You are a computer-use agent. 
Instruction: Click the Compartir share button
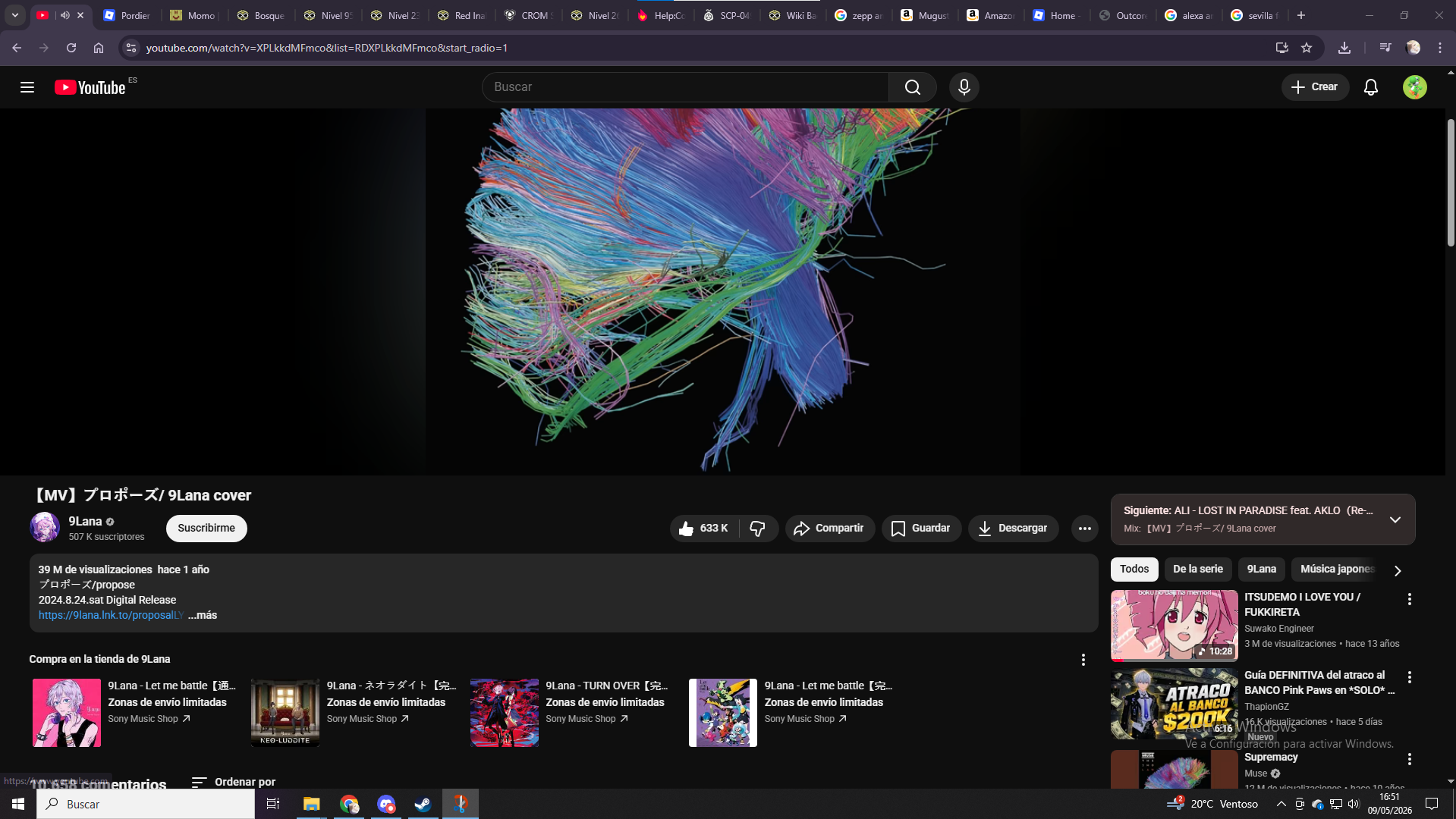(x=829, y=529)
